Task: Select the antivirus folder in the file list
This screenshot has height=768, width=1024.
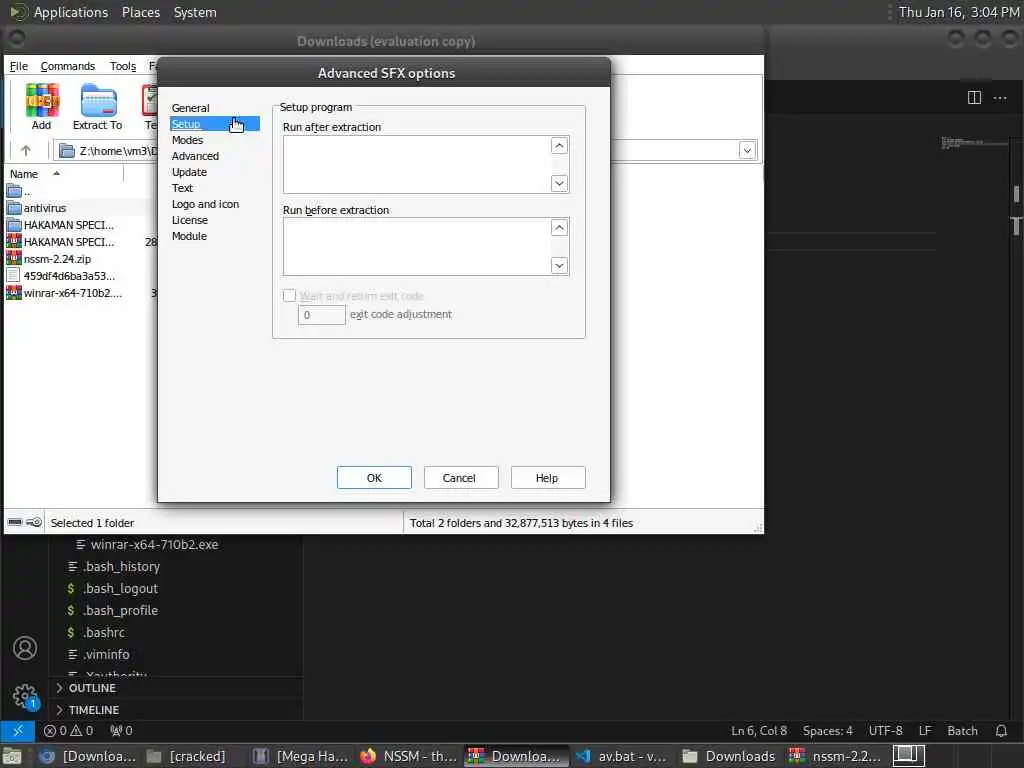Action: pyautogui.click(x=44, y=208)
